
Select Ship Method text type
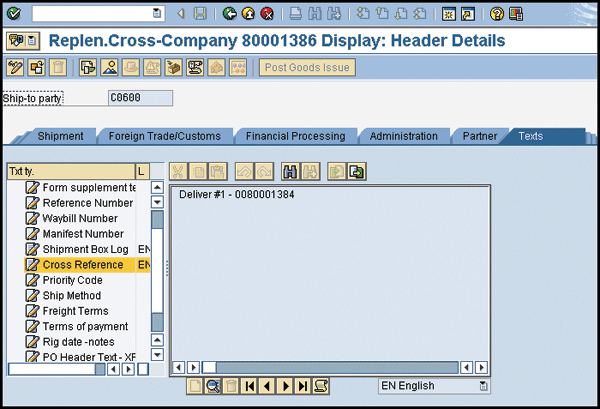click(72, 295)
